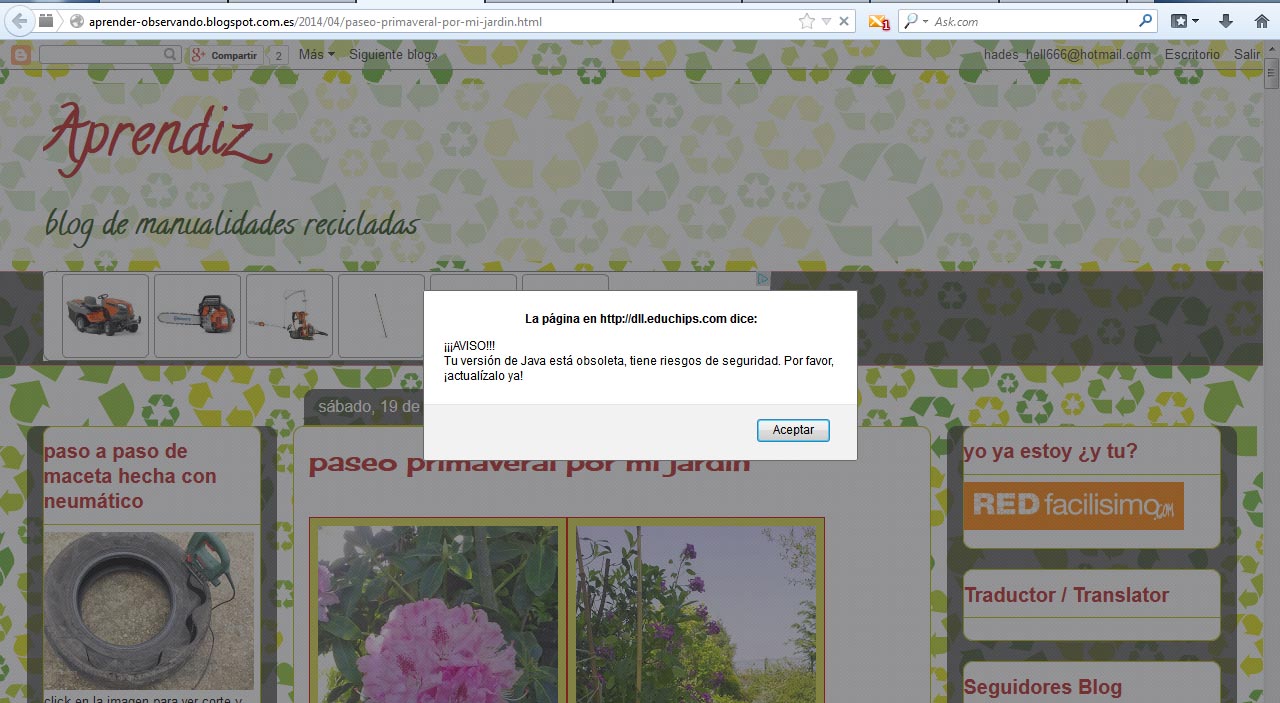1280x703 pixels.
Task: Open the search engine selector dropdown
Action: [916, 21]
